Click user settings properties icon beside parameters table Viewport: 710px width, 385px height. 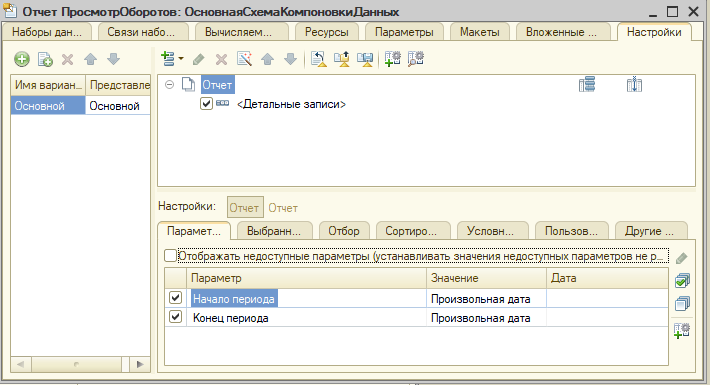coord(681,331)
